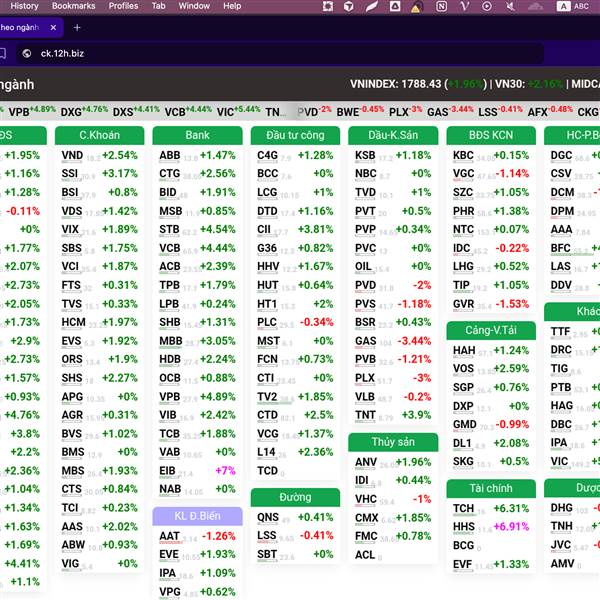600x600 pixels.
Task: Open the ABC input source menu
Action: coord(573,6)
